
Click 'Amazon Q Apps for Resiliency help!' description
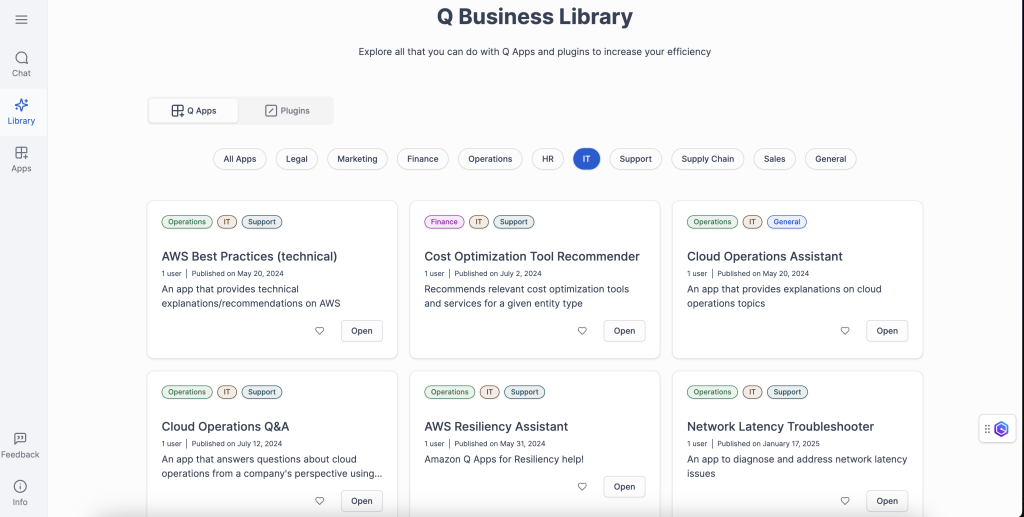pos(504,460)
